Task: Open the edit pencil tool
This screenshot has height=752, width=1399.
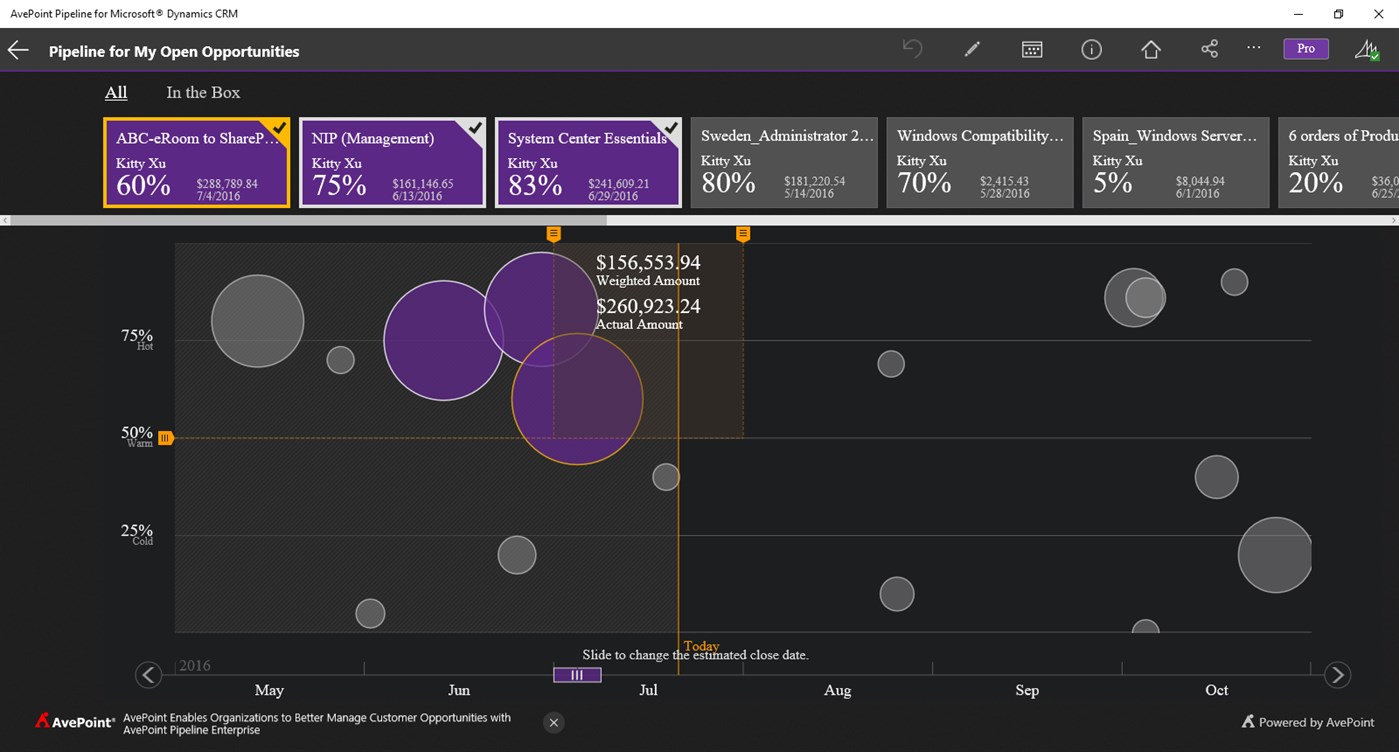Action: click(x=971, y=48)
